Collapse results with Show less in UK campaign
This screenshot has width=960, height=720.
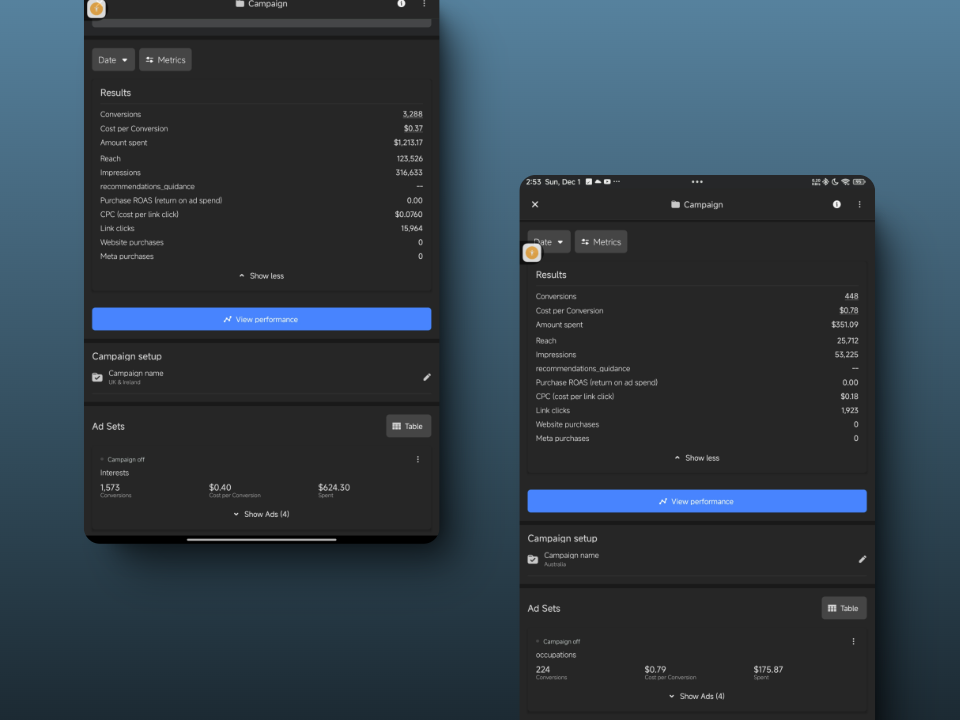point(261,276)
